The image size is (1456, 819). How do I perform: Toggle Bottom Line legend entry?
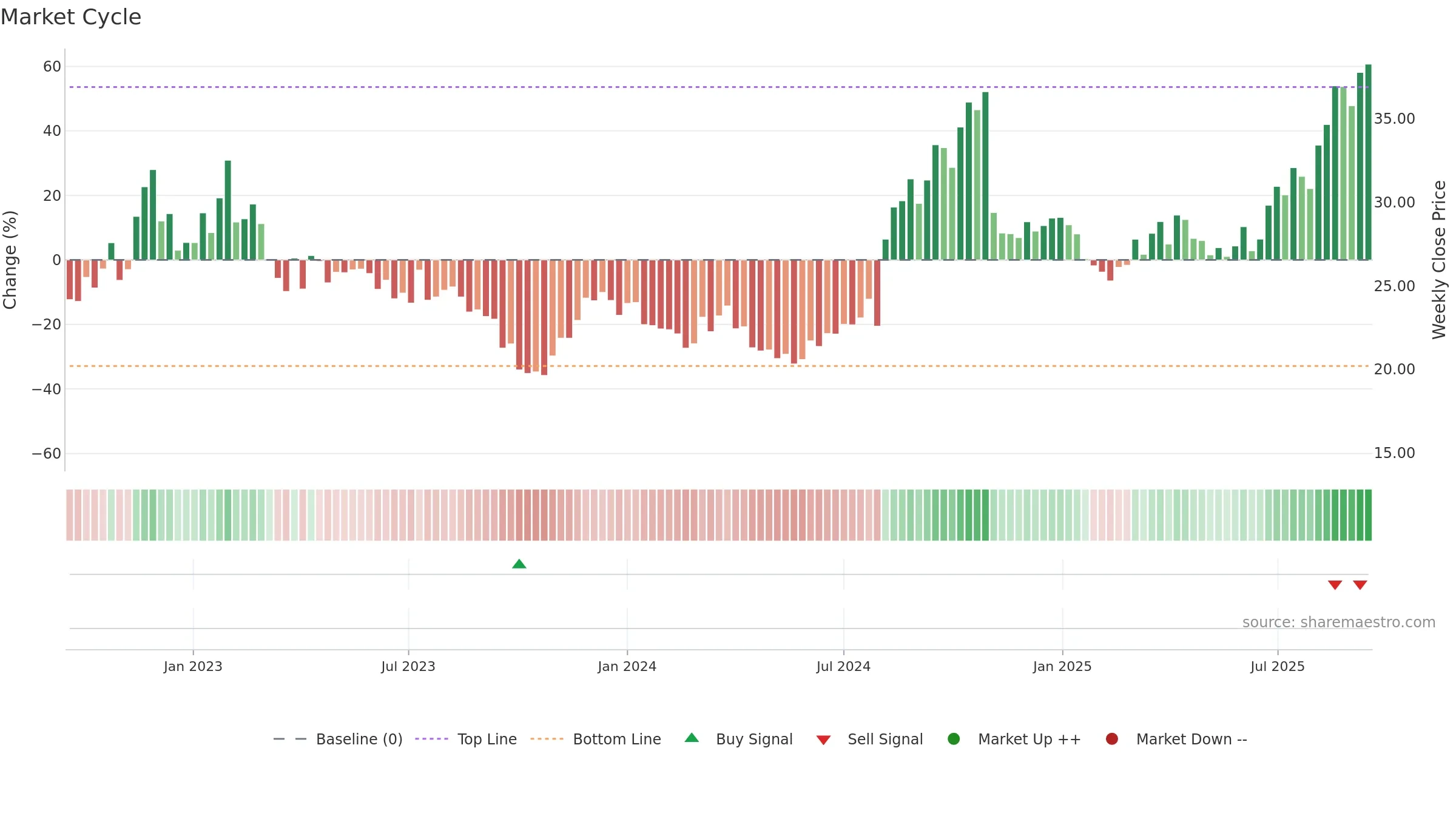(x=596, y=740)
